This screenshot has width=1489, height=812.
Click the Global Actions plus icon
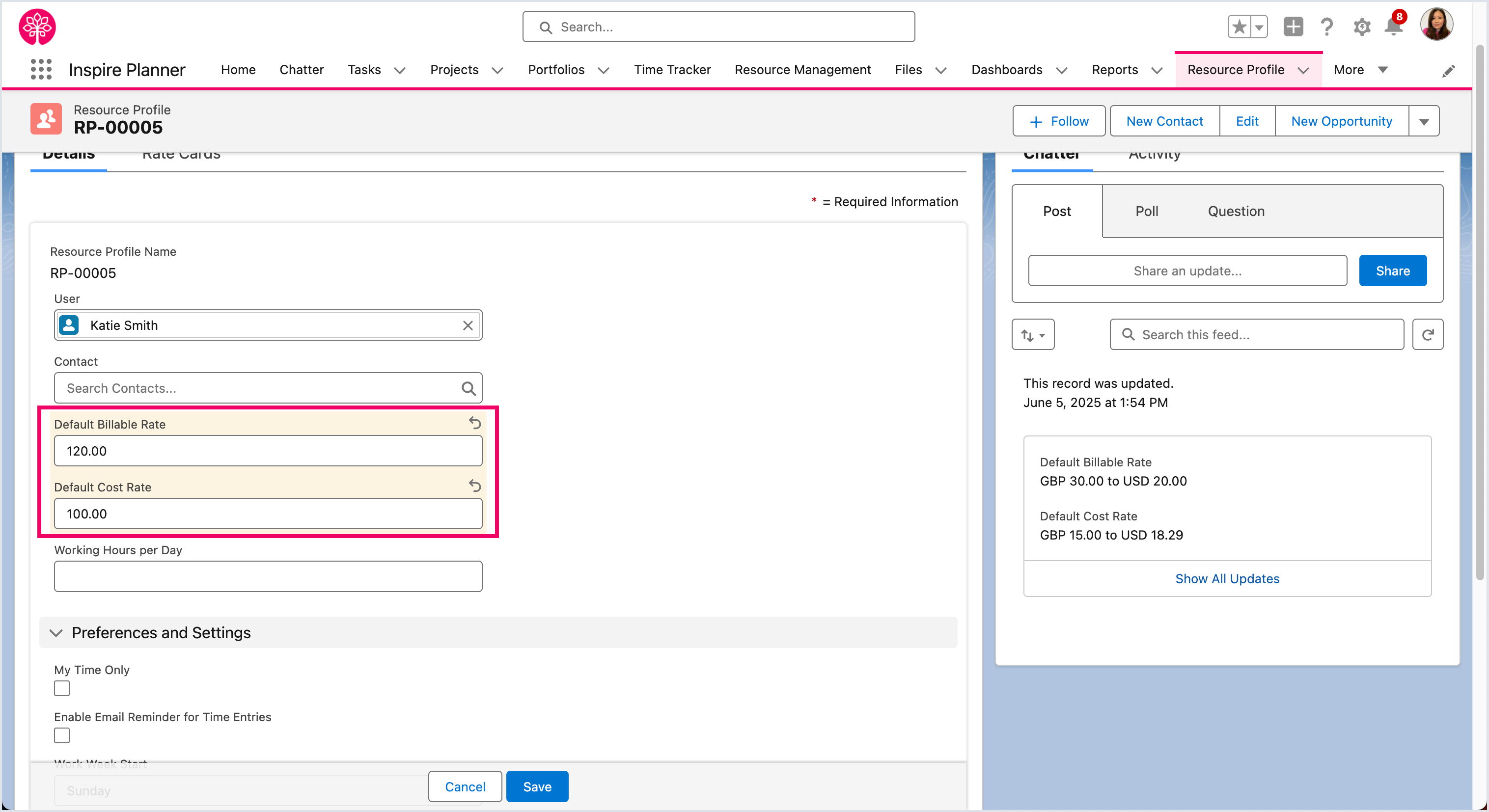pyautogui.click(x=1293, y=27)
